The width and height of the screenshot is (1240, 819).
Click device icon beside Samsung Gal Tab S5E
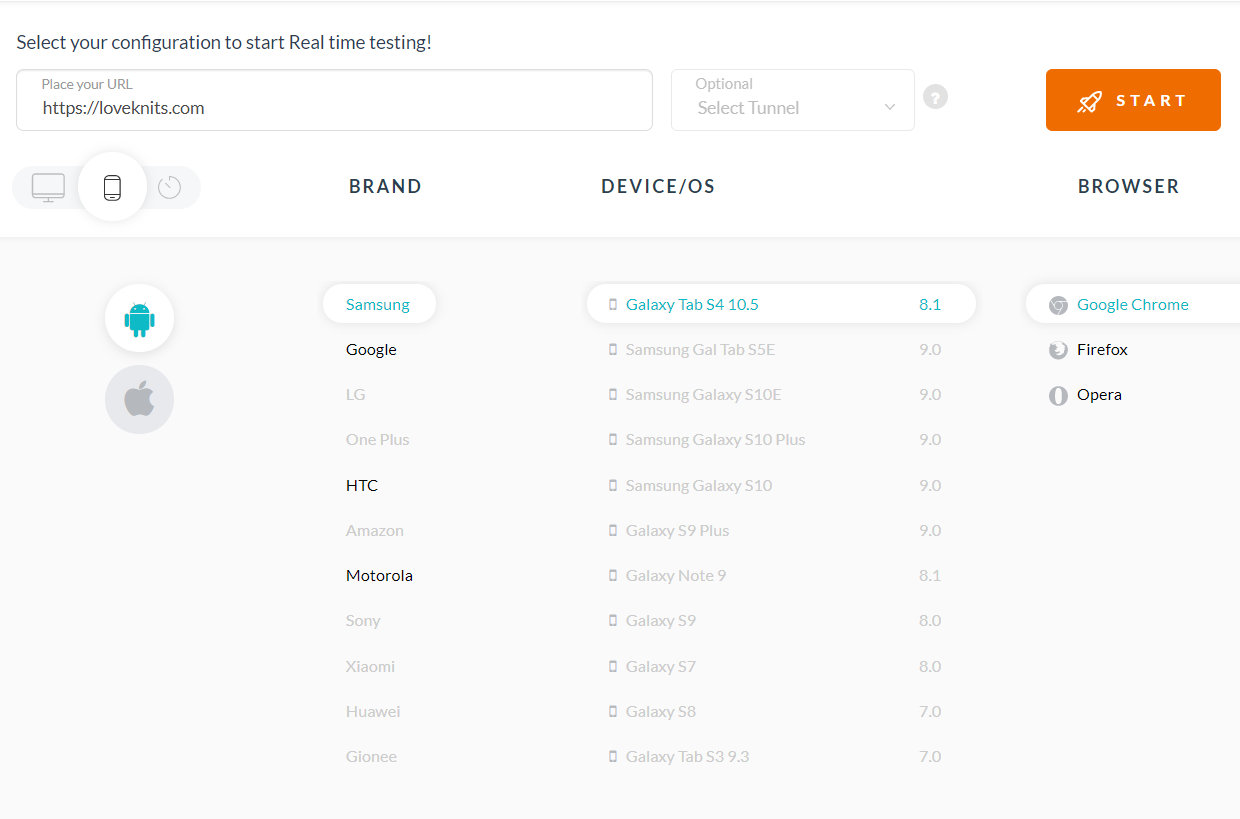[613, 350]
